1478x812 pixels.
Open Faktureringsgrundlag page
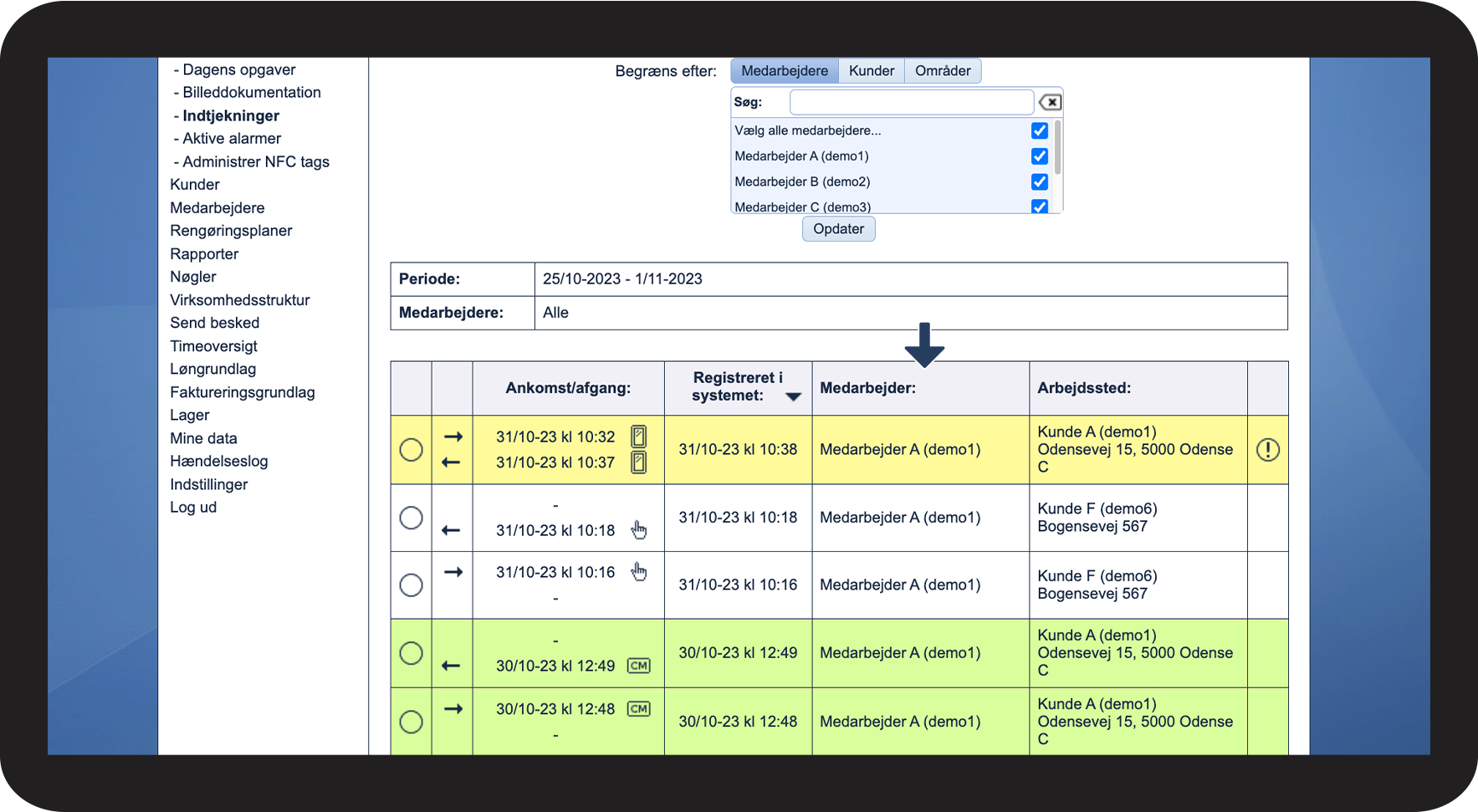[x=243, y=392]
